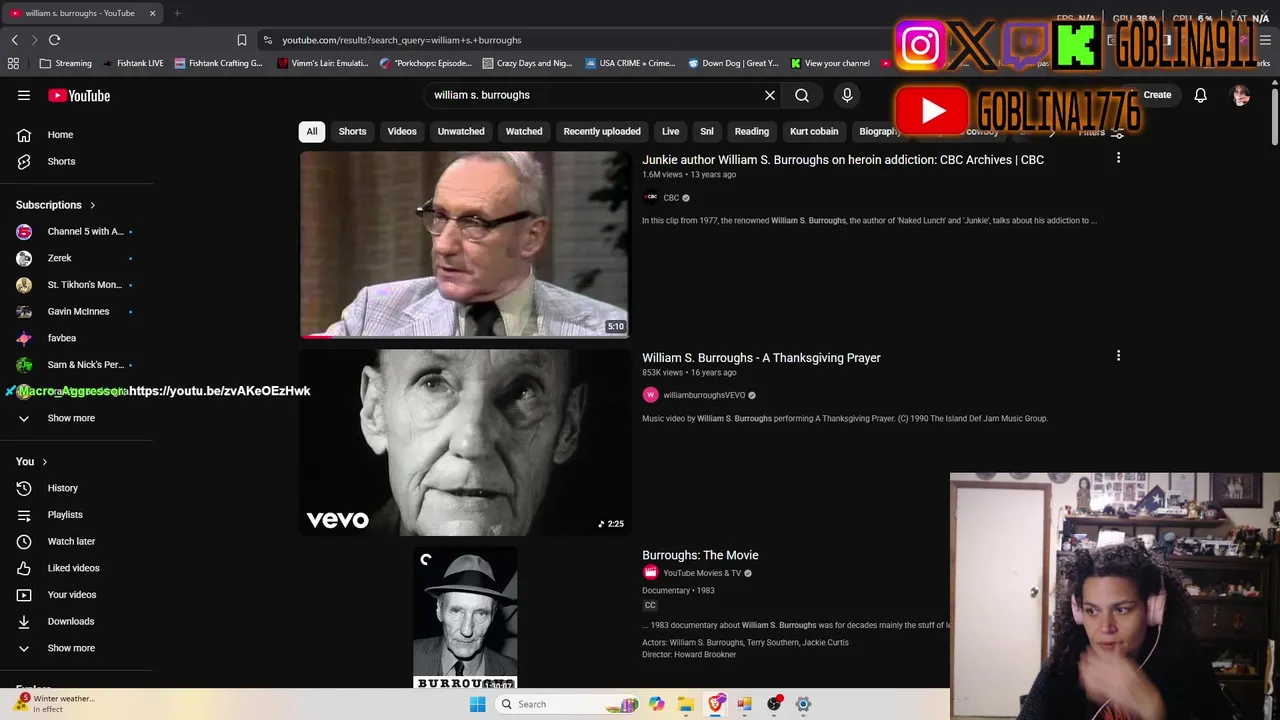Play the vevo Thanksgiving Prayer thumbnail
The height and width of the screenshot is (720, 1280).
click(x=465, y=442)
